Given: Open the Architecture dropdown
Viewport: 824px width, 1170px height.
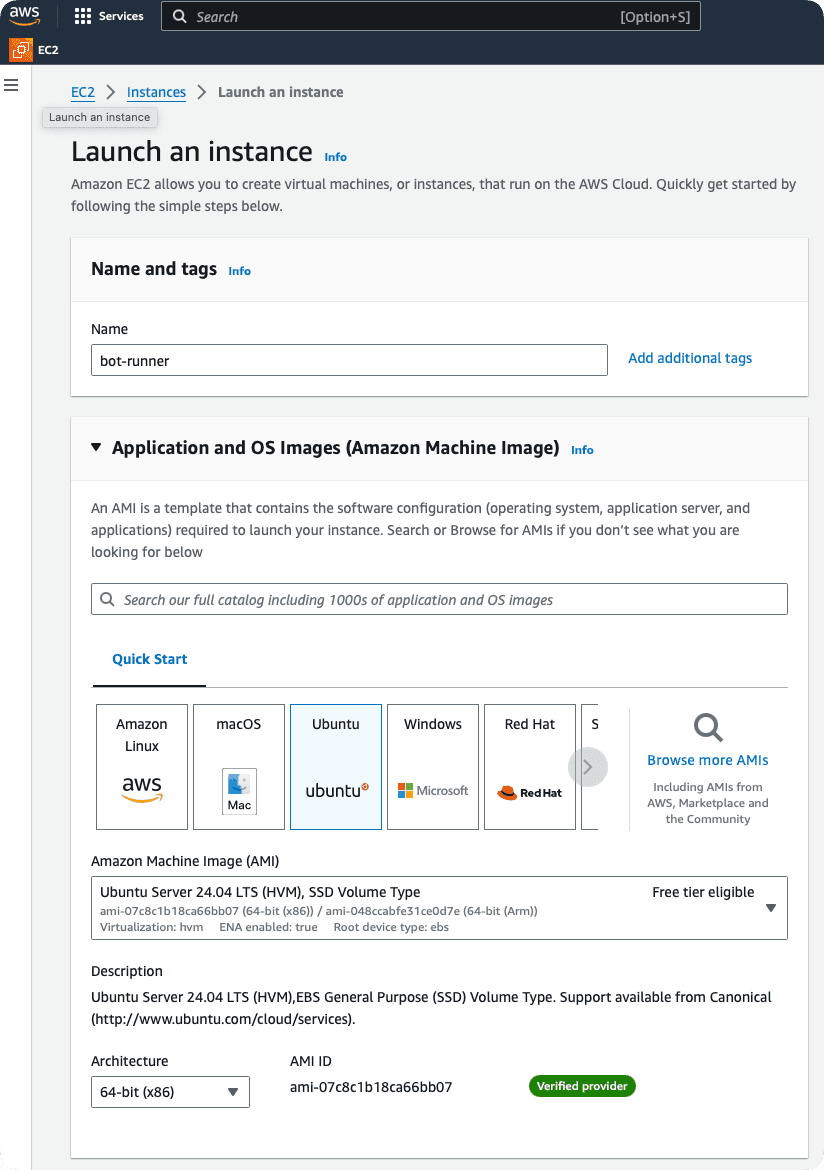Looking at the screenshot, I should coord(169,1092).
